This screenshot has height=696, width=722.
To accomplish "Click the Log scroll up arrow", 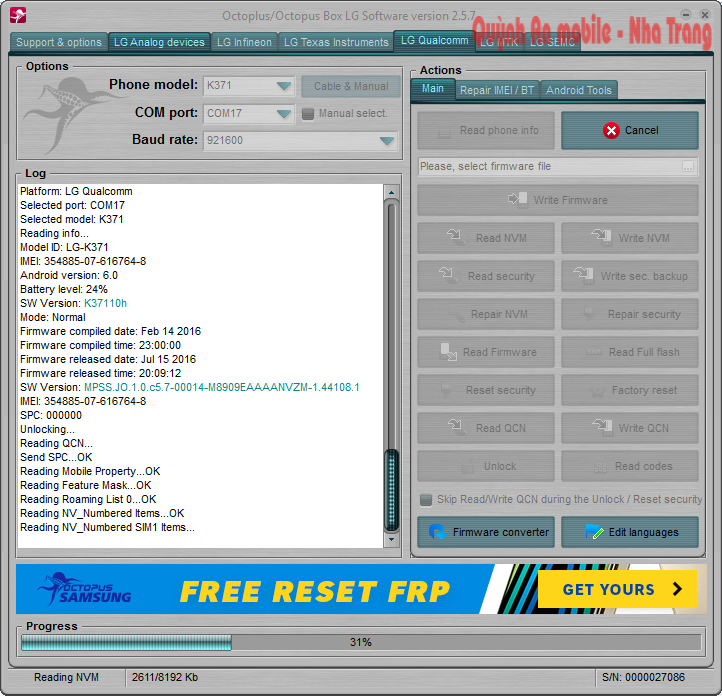I will point(391,192).
